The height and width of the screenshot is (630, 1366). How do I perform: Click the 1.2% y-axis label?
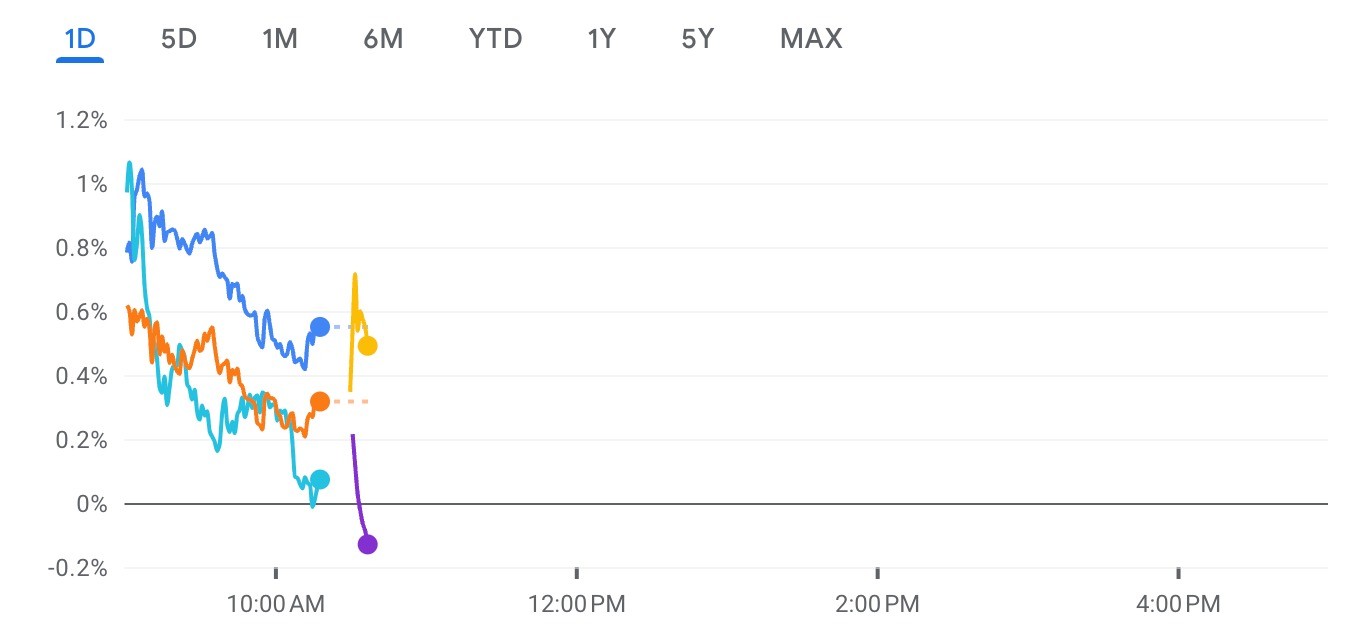85,120
